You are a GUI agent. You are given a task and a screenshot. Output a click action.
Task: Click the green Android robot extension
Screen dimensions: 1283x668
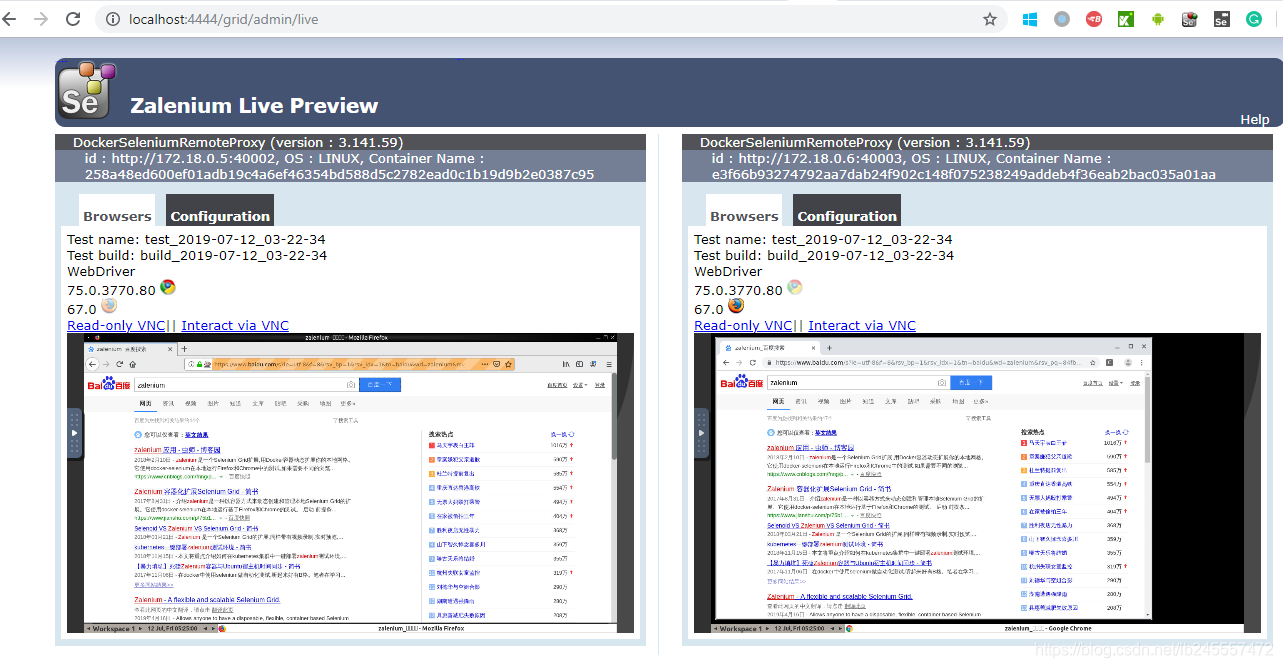[x=1158, y=19]
